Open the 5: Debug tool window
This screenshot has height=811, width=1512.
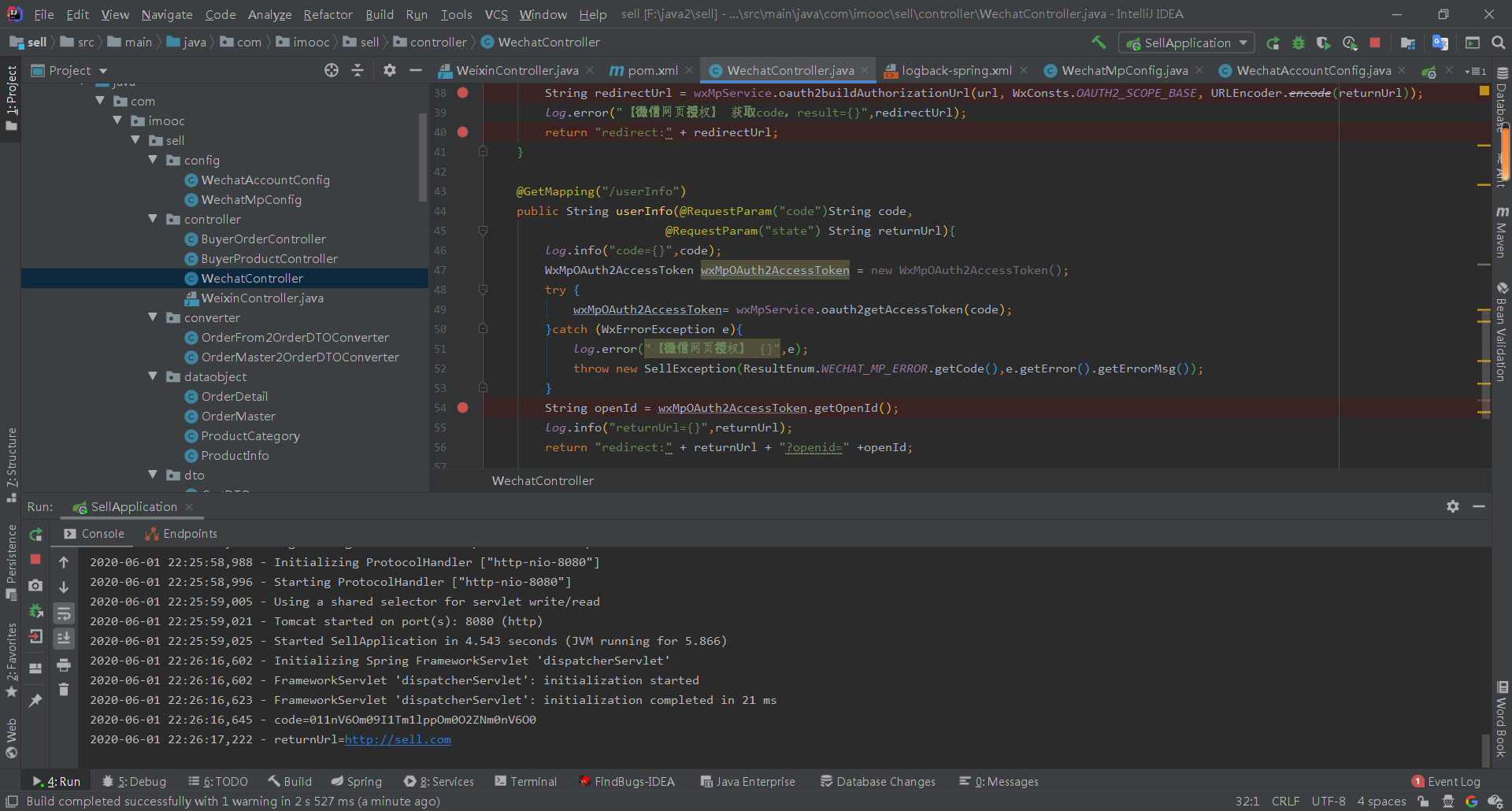coord(134,781)
